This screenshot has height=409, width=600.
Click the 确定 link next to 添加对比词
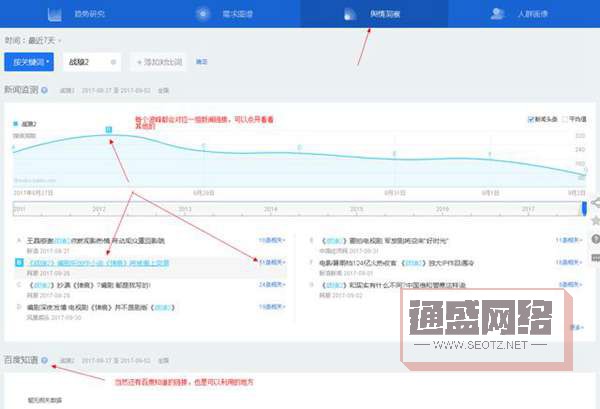point(202,62)
